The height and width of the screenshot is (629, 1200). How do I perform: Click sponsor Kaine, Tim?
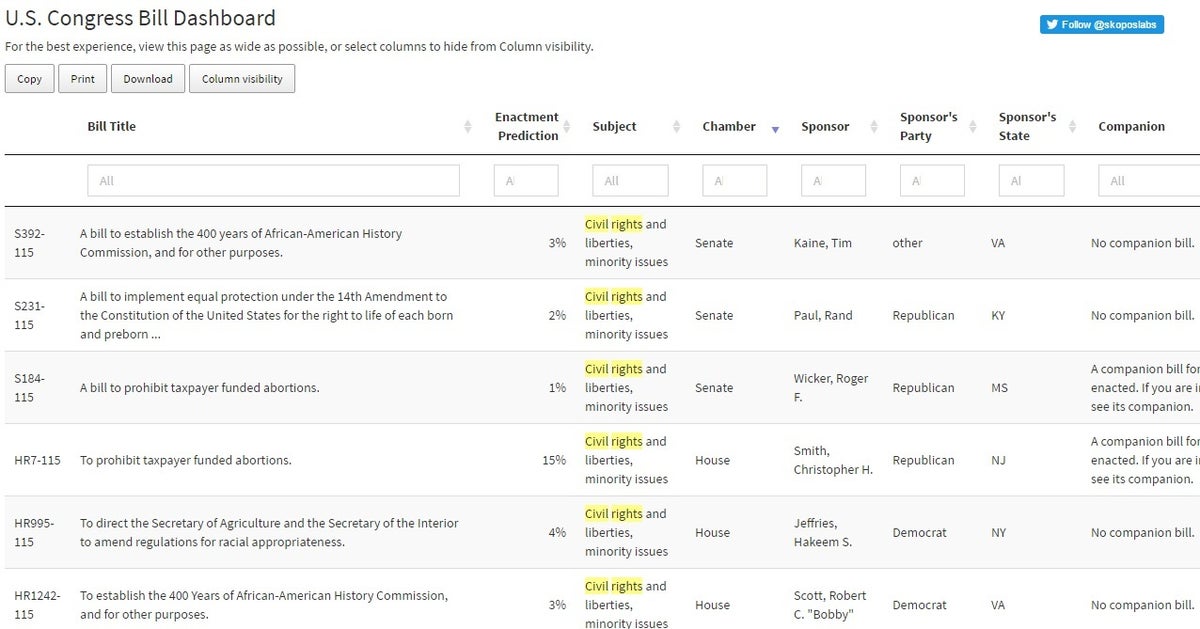click(x=823, y=243)
